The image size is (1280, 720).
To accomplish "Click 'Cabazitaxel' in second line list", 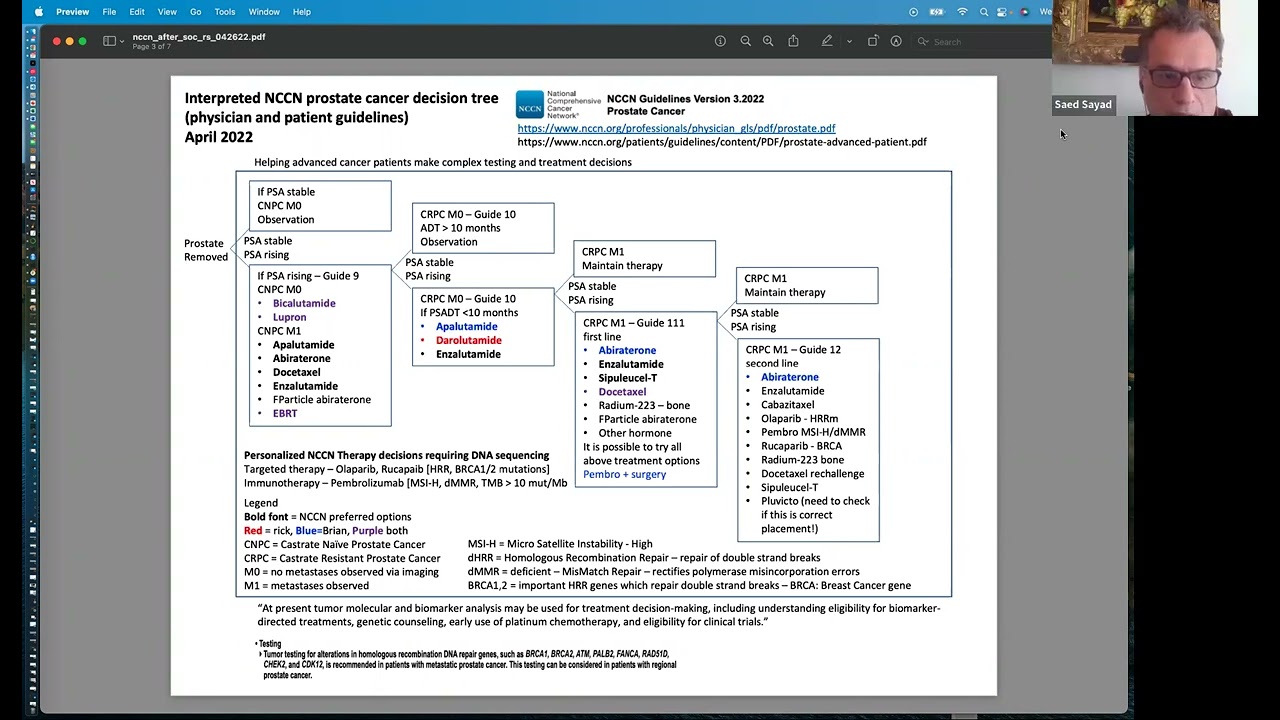I will tap(787, 405).
